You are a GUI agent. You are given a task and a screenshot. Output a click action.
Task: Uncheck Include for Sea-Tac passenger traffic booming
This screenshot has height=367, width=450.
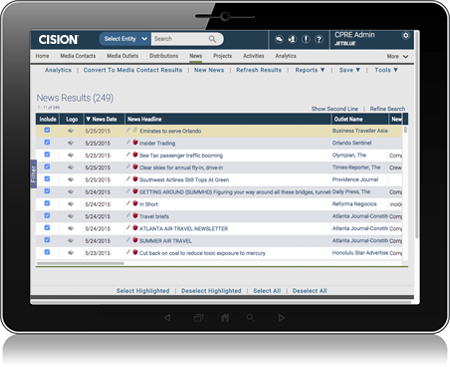(x=47, y=154)
